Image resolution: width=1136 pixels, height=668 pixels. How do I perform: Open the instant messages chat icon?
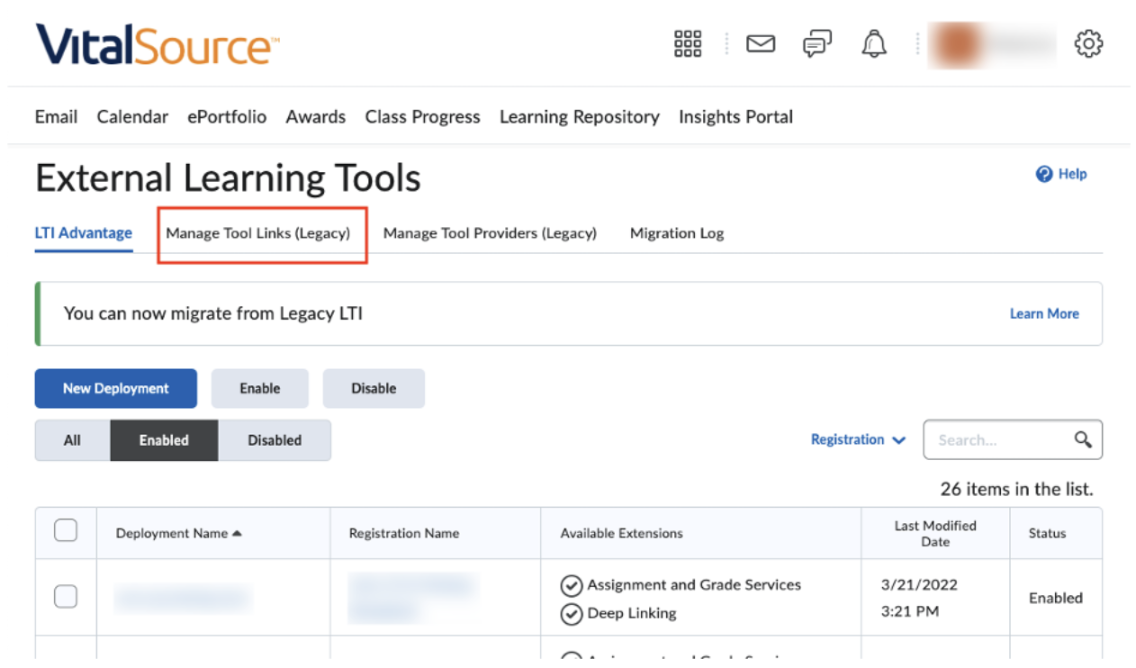click(x=816, y=43)
